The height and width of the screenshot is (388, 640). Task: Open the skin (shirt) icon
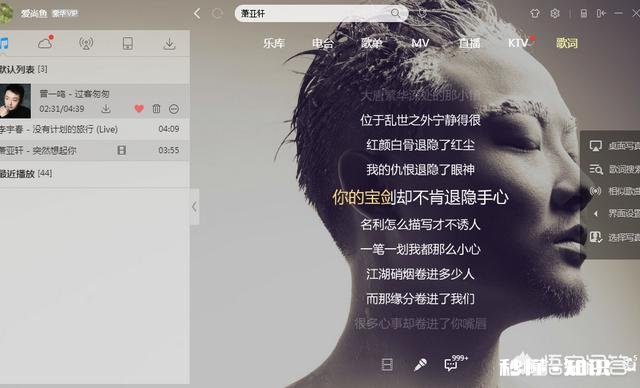tap(534, 13)
